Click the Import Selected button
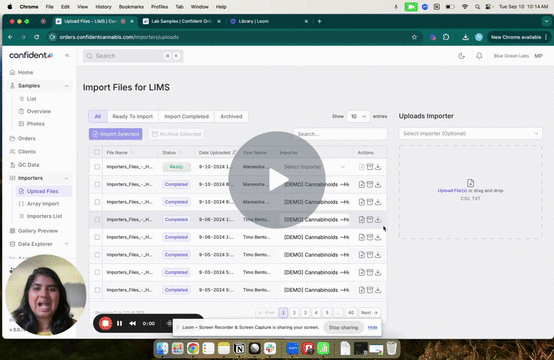 116,134
